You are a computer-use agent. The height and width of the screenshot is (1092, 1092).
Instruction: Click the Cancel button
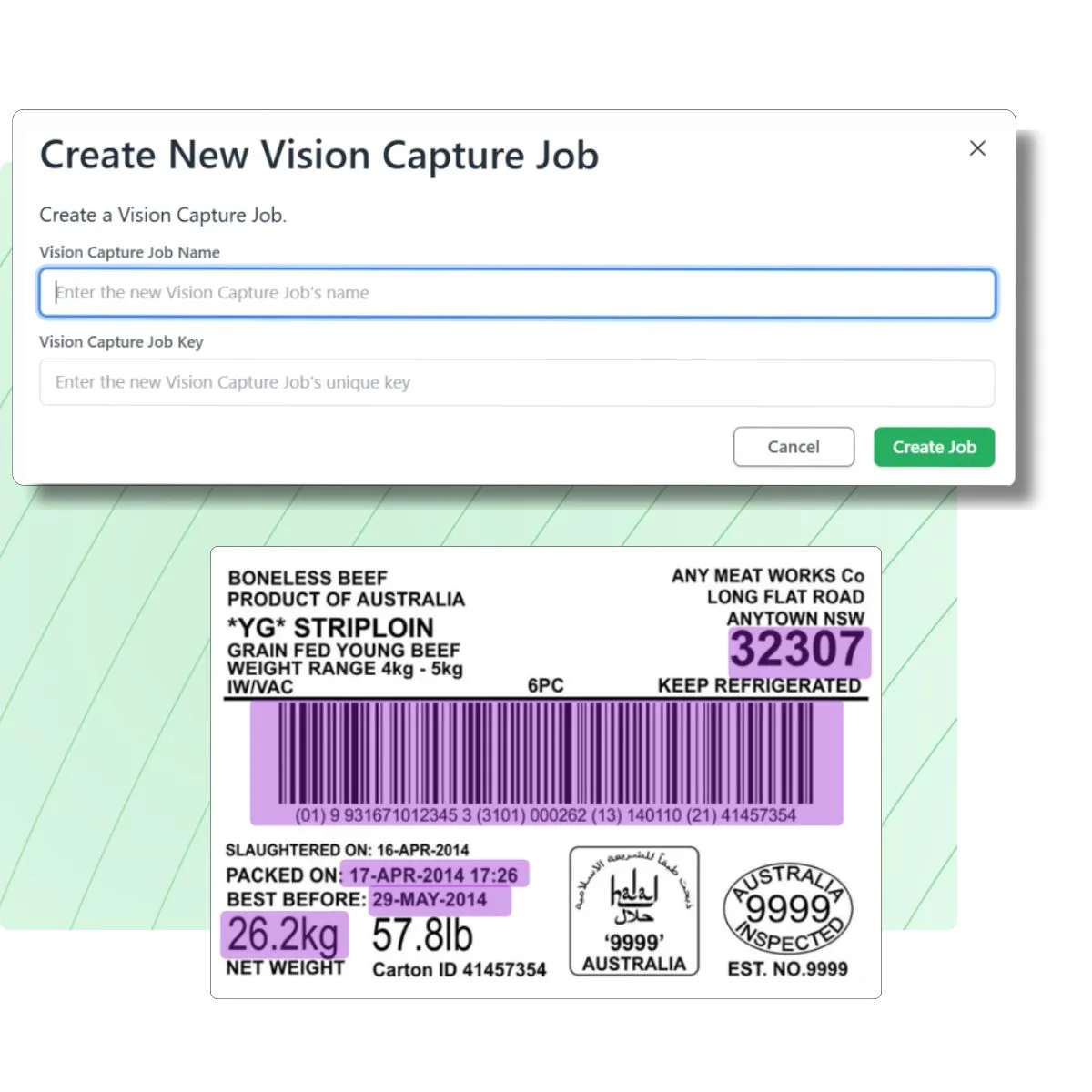(794, 447)
